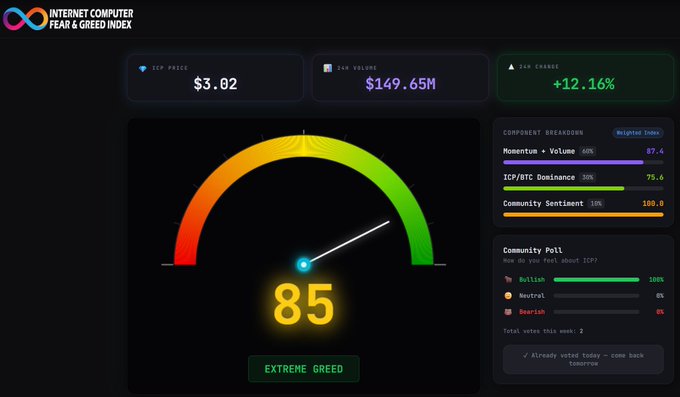This screenshot has height=397, width=680.
Task: Click the 10% weight tag
Action: 596,203
